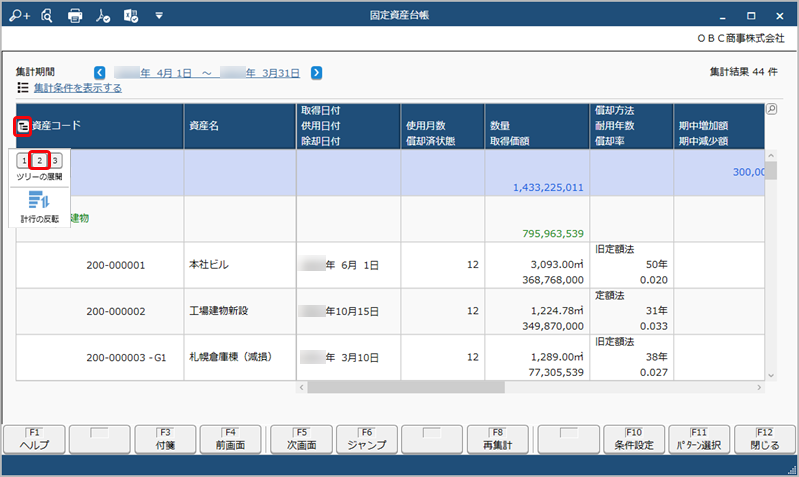Click the 期中増加額 column header
This screenshot has height=477, width=799.
pos(703,126)
